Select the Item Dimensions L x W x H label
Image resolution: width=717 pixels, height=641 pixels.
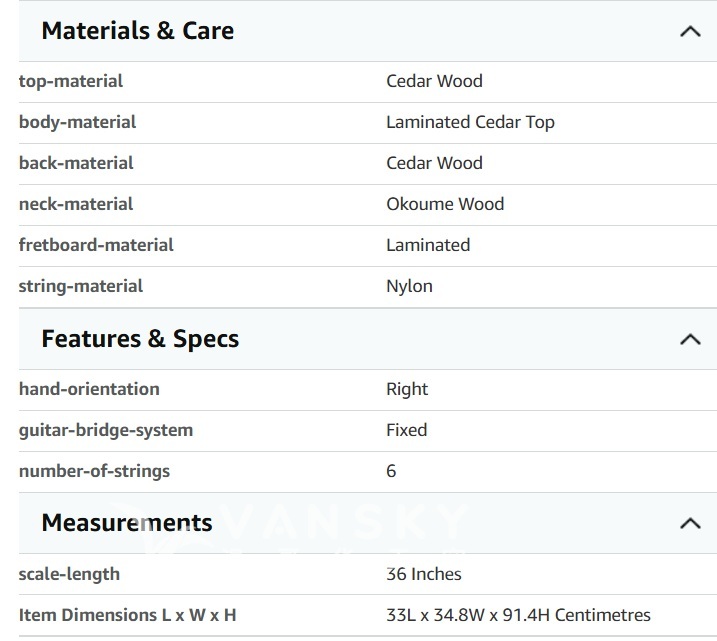tap(127, 615)
